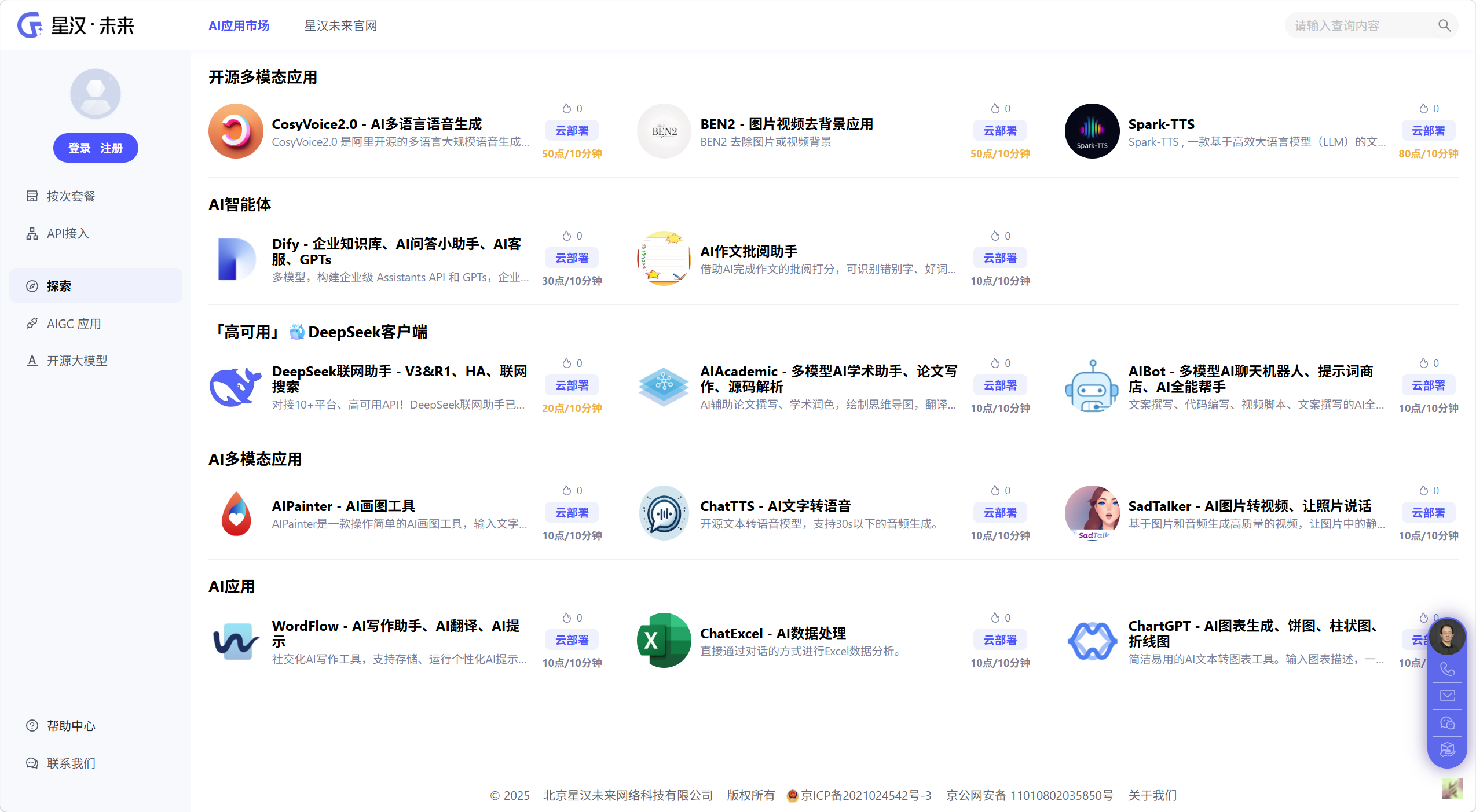Click the user avatar placeholder
The width and height of the screenshot is (1476, 812).
click(96, 94)
